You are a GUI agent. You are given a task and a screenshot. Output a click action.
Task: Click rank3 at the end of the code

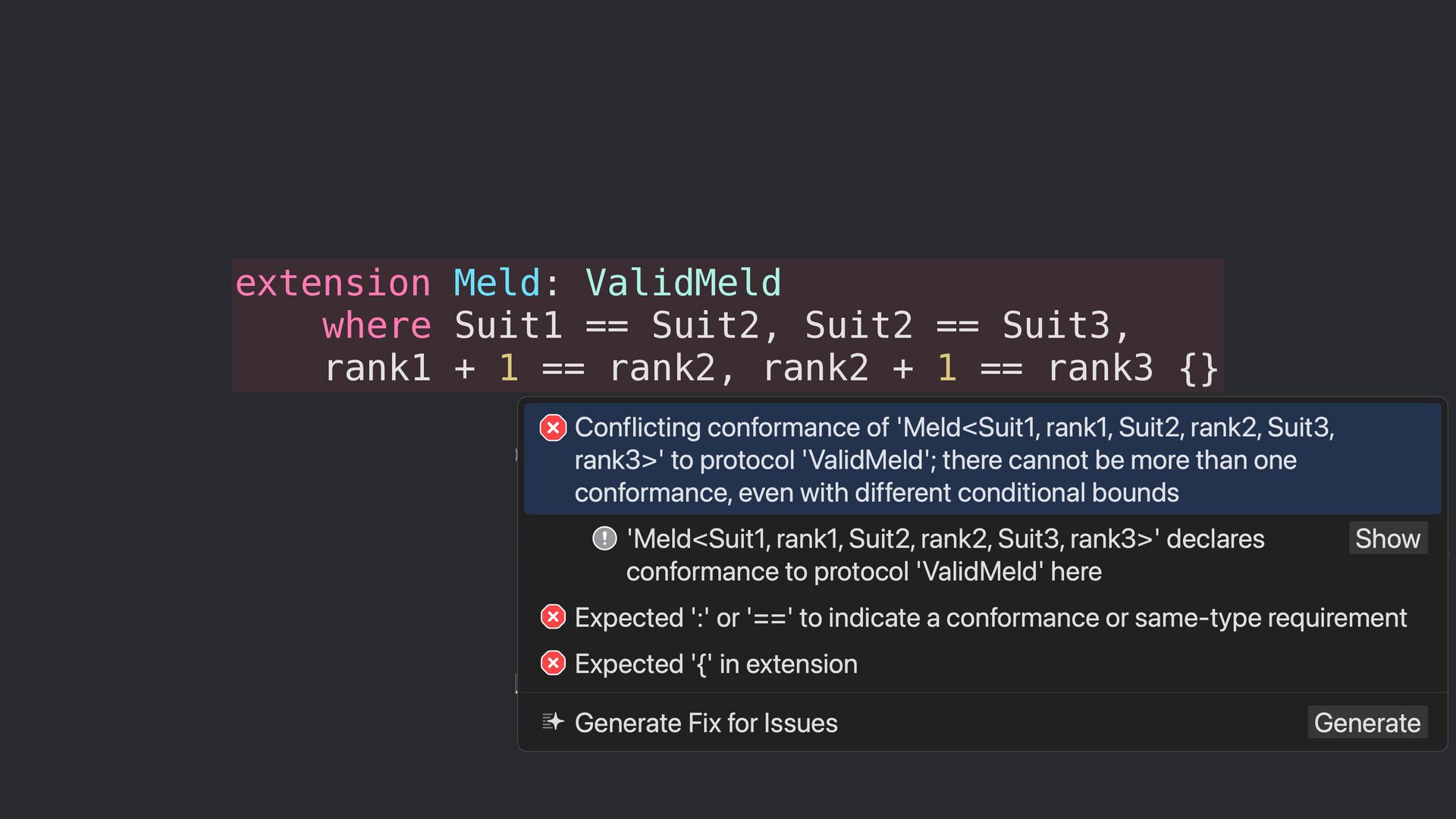point(1100,368)
